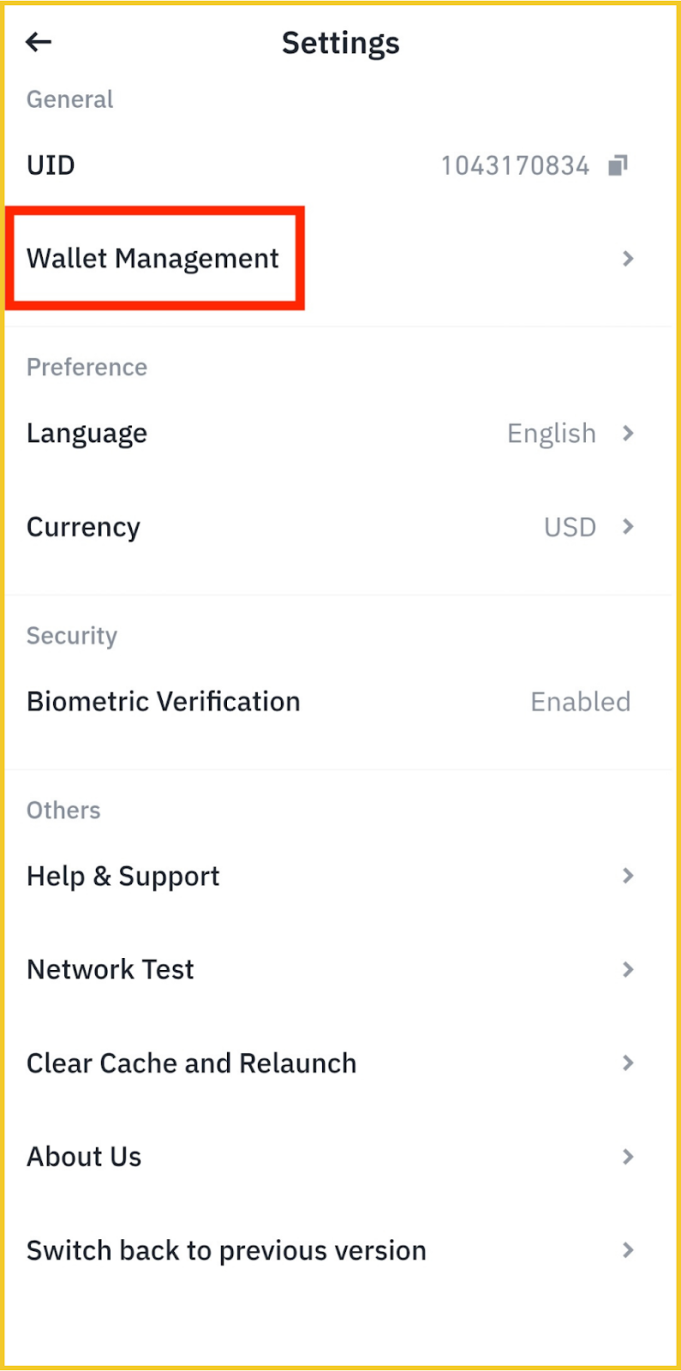The image size is (681, 1371).
Task: Tap the arrow beside About Us
Action: click(x=629, y=1156)
